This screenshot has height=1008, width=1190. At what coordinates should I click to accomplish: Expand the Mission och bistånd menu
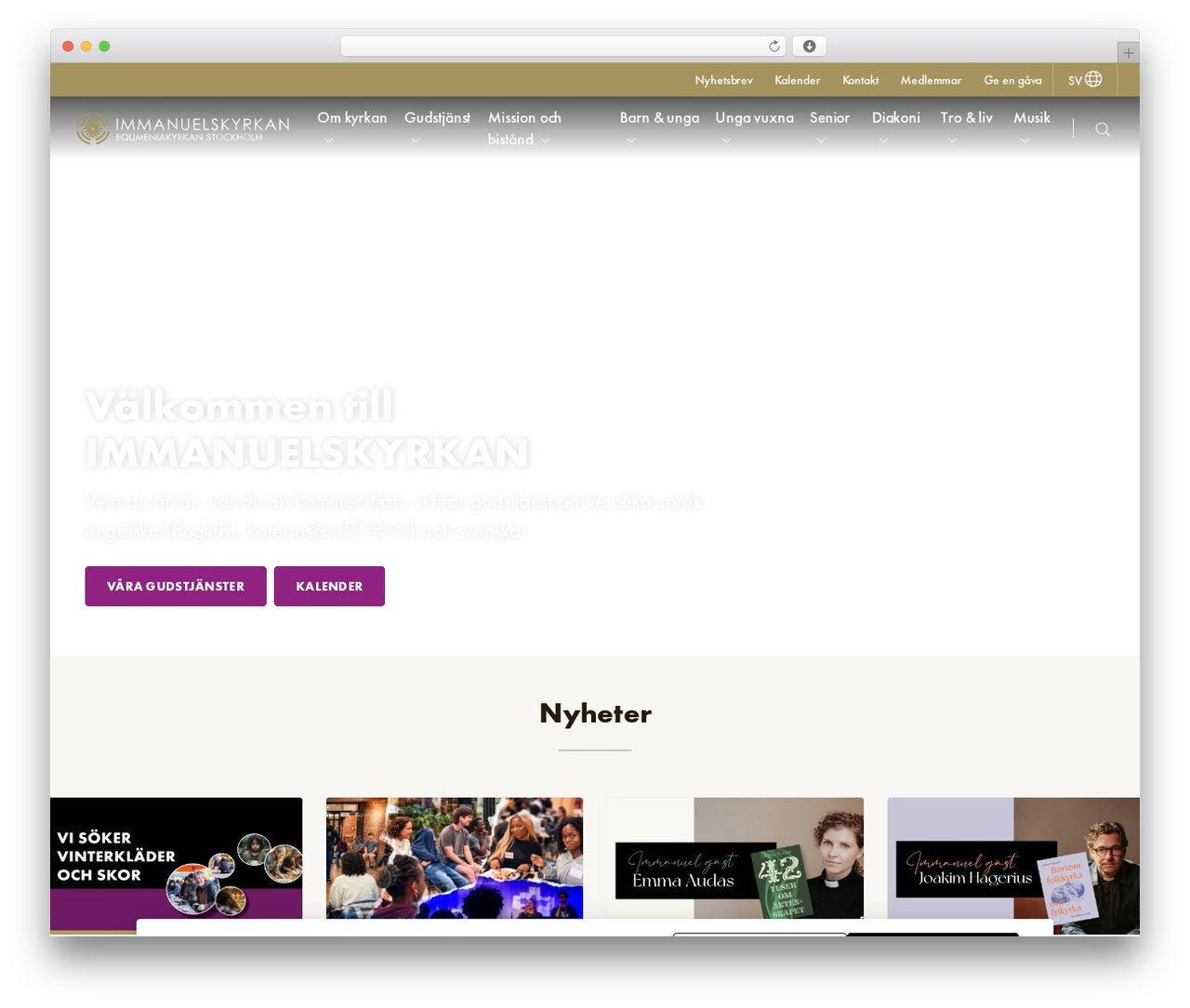[525, 128]
